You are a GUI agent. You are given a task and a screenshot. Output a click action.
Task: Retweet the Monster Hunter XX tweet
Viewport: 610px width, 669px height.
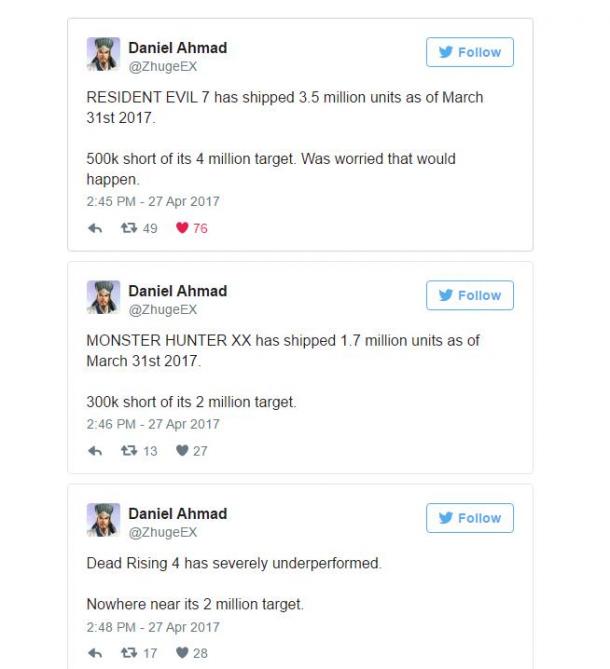click(129, 451)
